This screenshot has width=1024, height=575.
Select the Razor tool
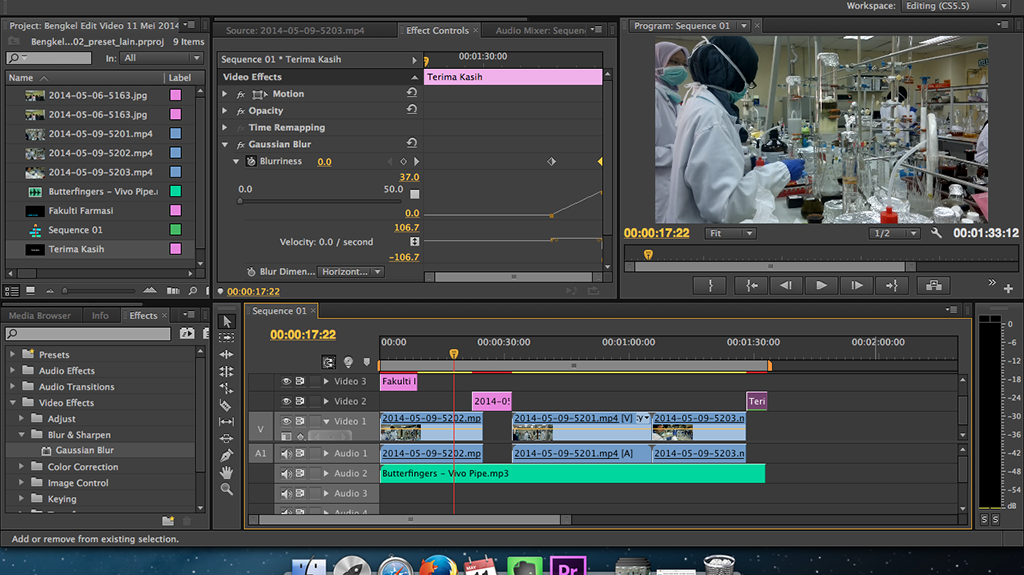227,405
